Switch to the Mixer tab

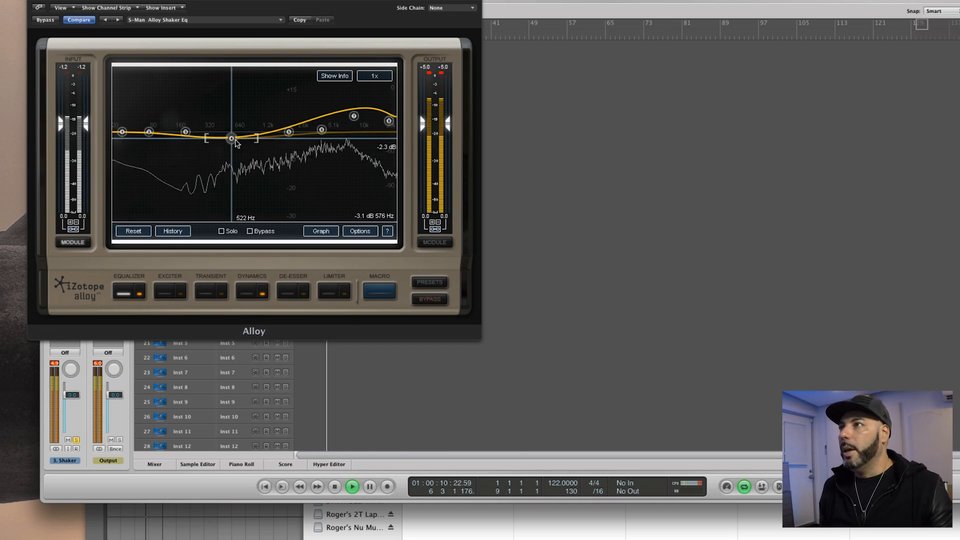[154, 464]
